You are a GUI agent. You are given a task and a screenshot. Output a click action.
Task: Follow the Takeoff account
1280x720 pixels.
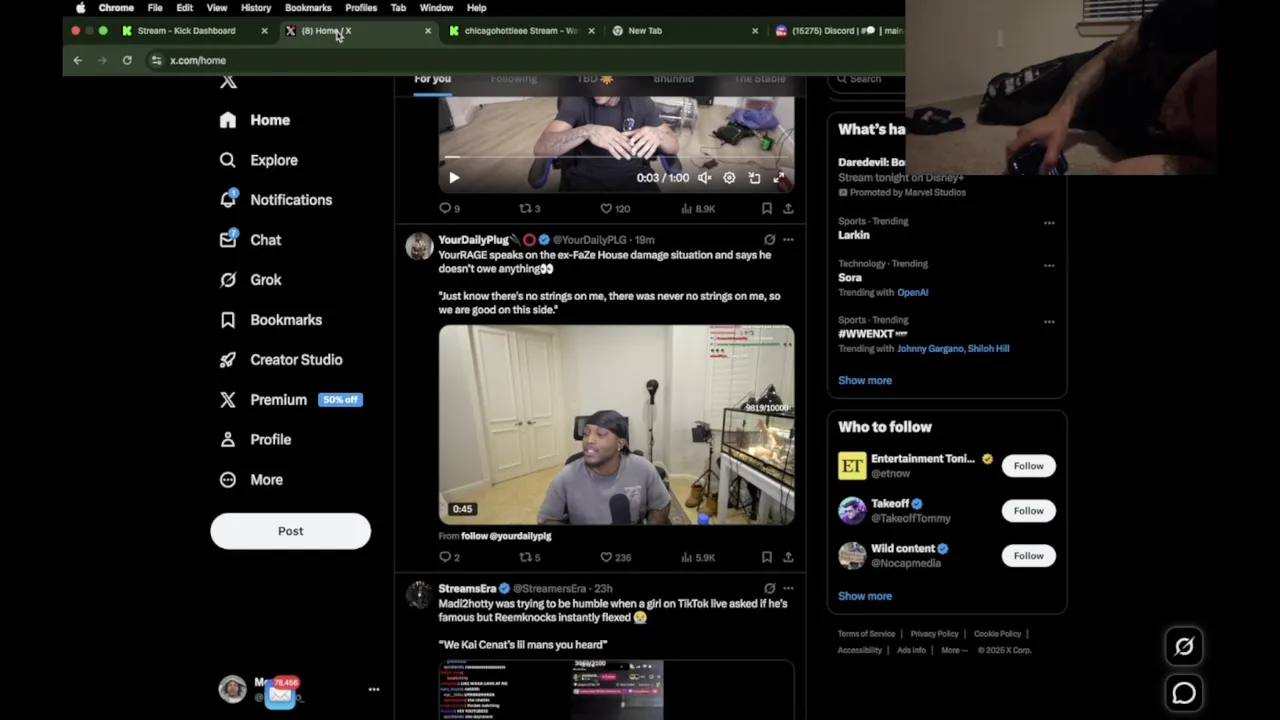1028,511
